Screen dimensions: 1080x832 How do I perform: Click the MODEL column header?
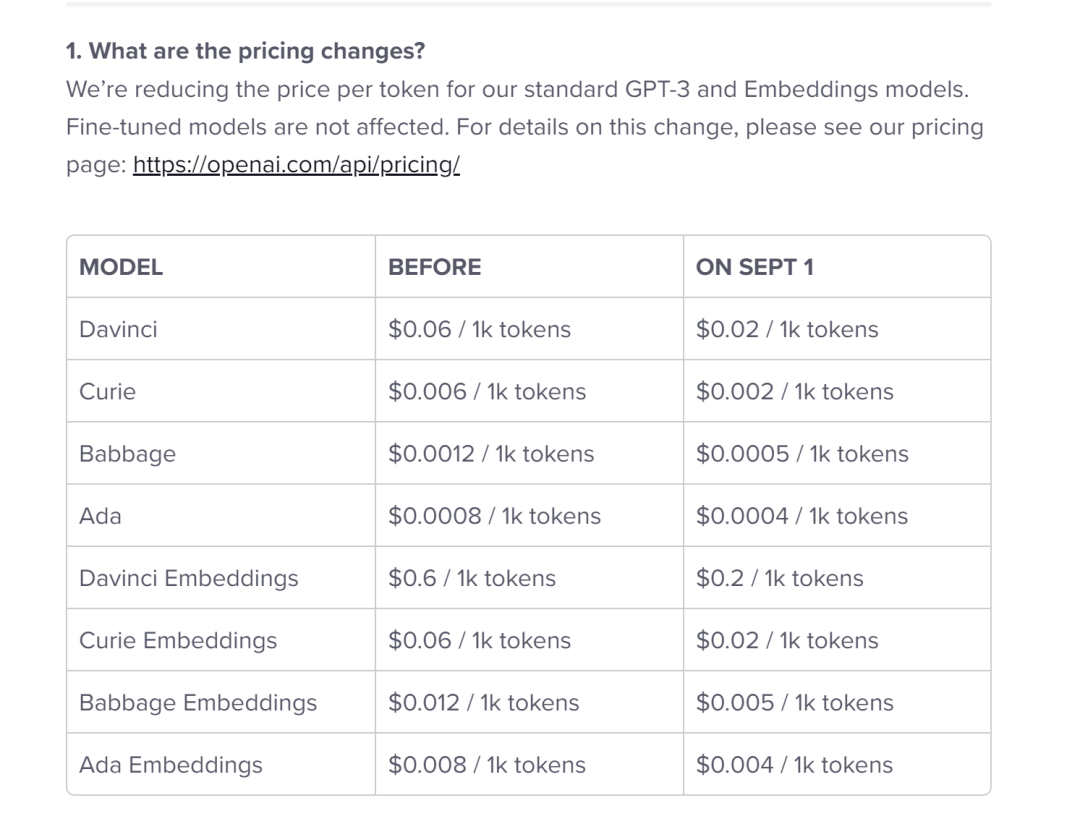click(x=121, y=267)
